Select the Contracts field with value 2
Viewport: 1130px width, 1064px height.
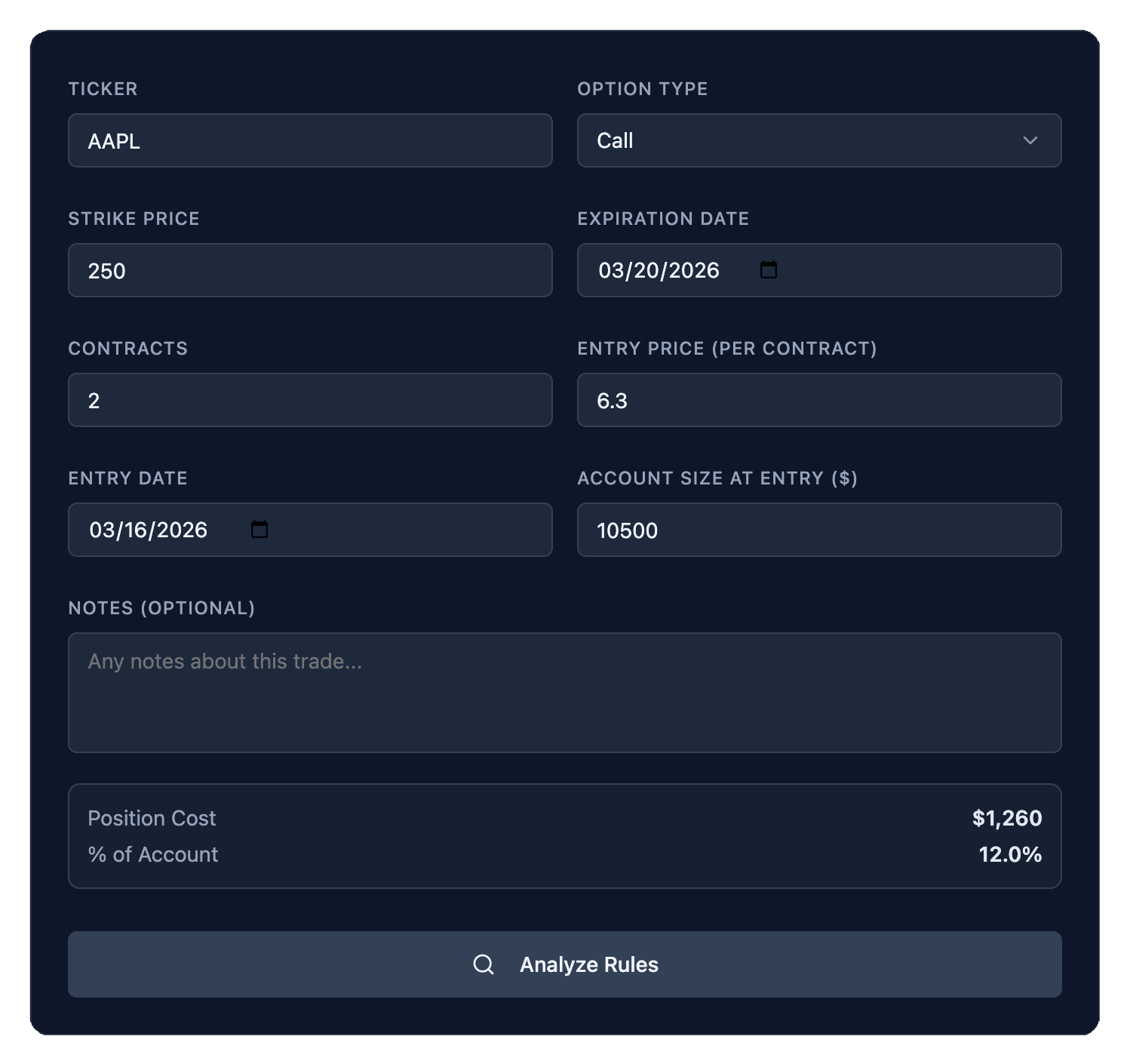click(x=309, y=400)
